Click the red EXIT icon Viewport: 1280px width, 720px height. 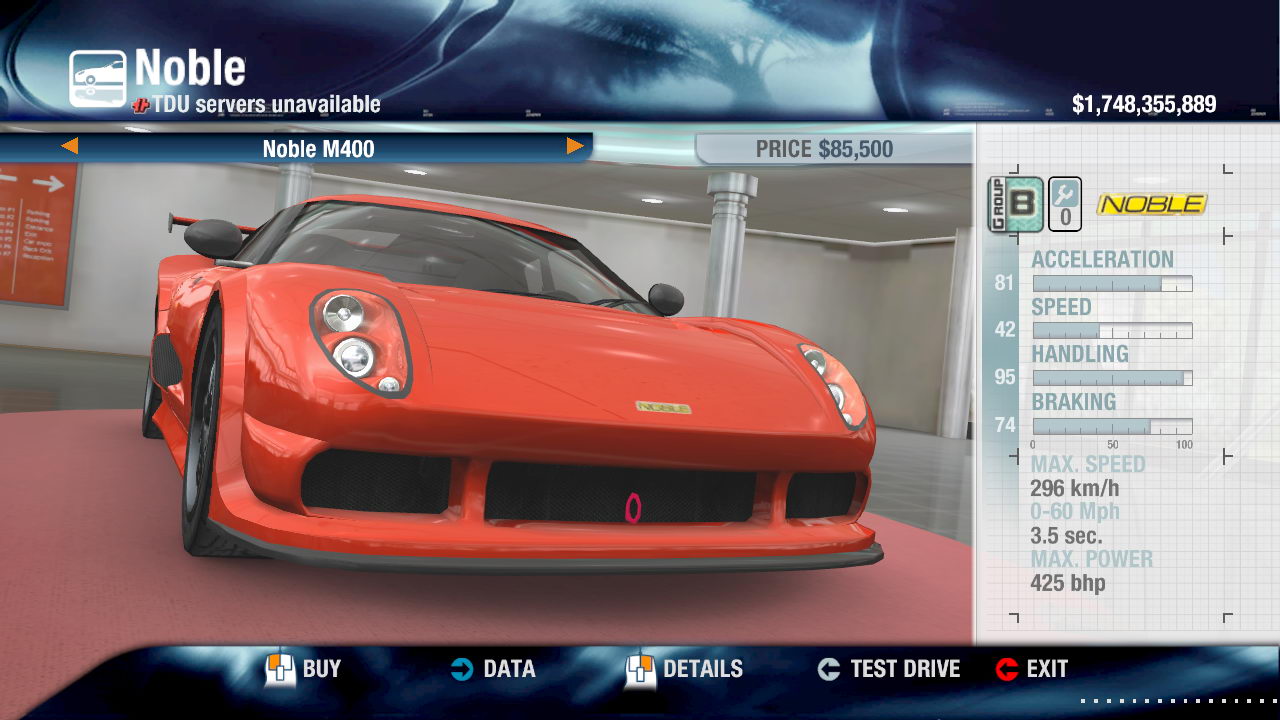coord(1007,669)
